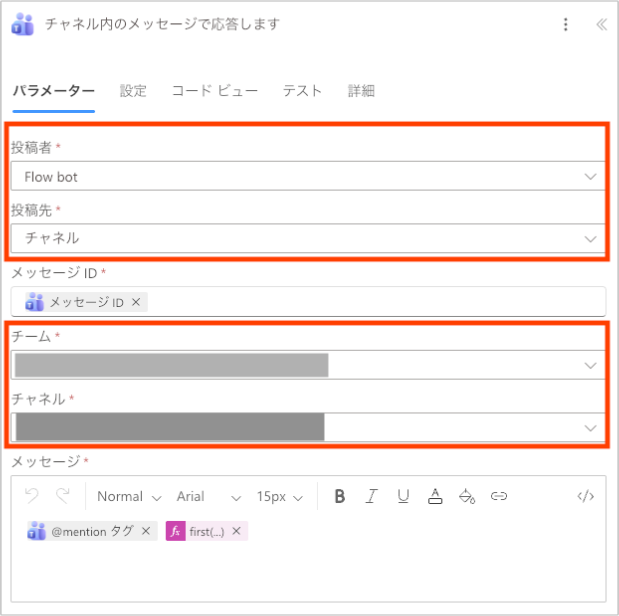Viewport: 619px width, 616px height.
Task: Click the undo arrow in editor
Action: (31, 496)
